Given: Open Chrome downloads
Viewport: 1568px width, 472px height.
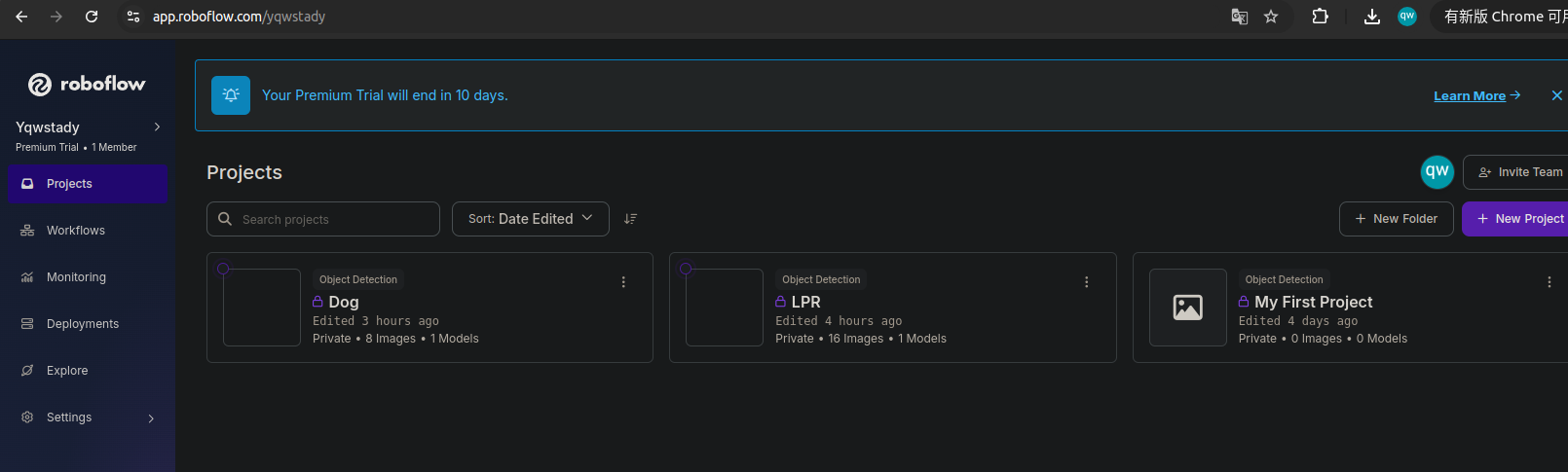Looking at the screenshot, I should point(1372,17).
